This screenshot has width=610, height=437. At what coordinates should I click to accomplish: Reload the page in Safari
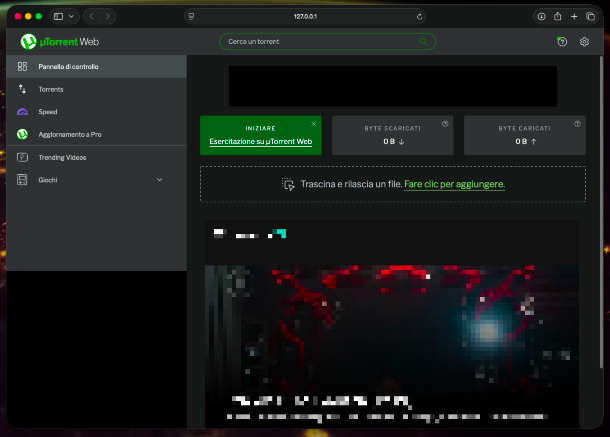pyautogui.click(x=419, y=16)
